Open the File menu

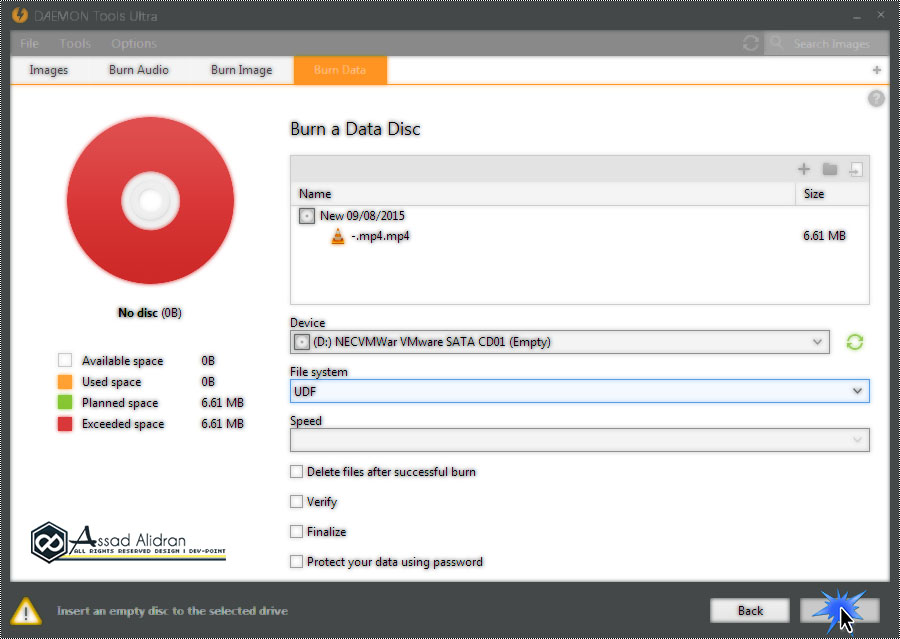click(29, 44)
